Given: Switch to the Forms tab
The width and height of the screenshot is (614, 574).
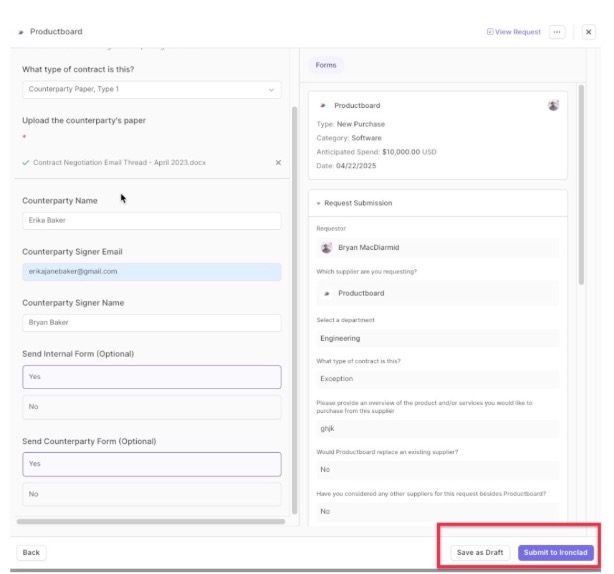Looking at the screenshot, I should point(326,65).
